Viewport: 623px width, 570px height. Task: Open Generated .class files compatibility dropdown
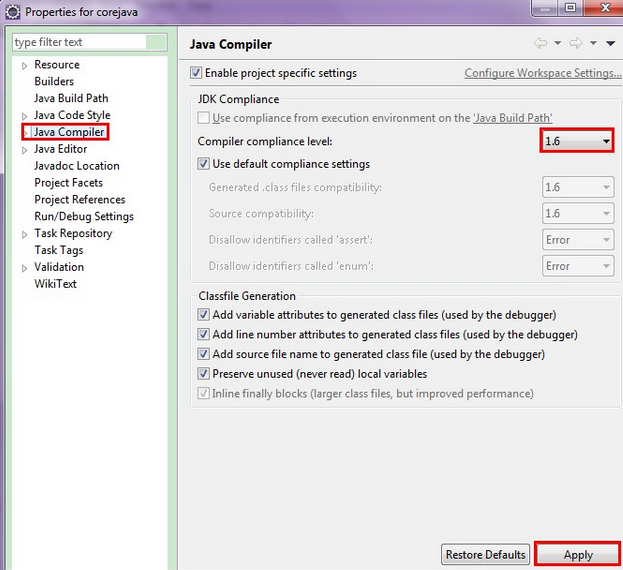pos(578,187)
